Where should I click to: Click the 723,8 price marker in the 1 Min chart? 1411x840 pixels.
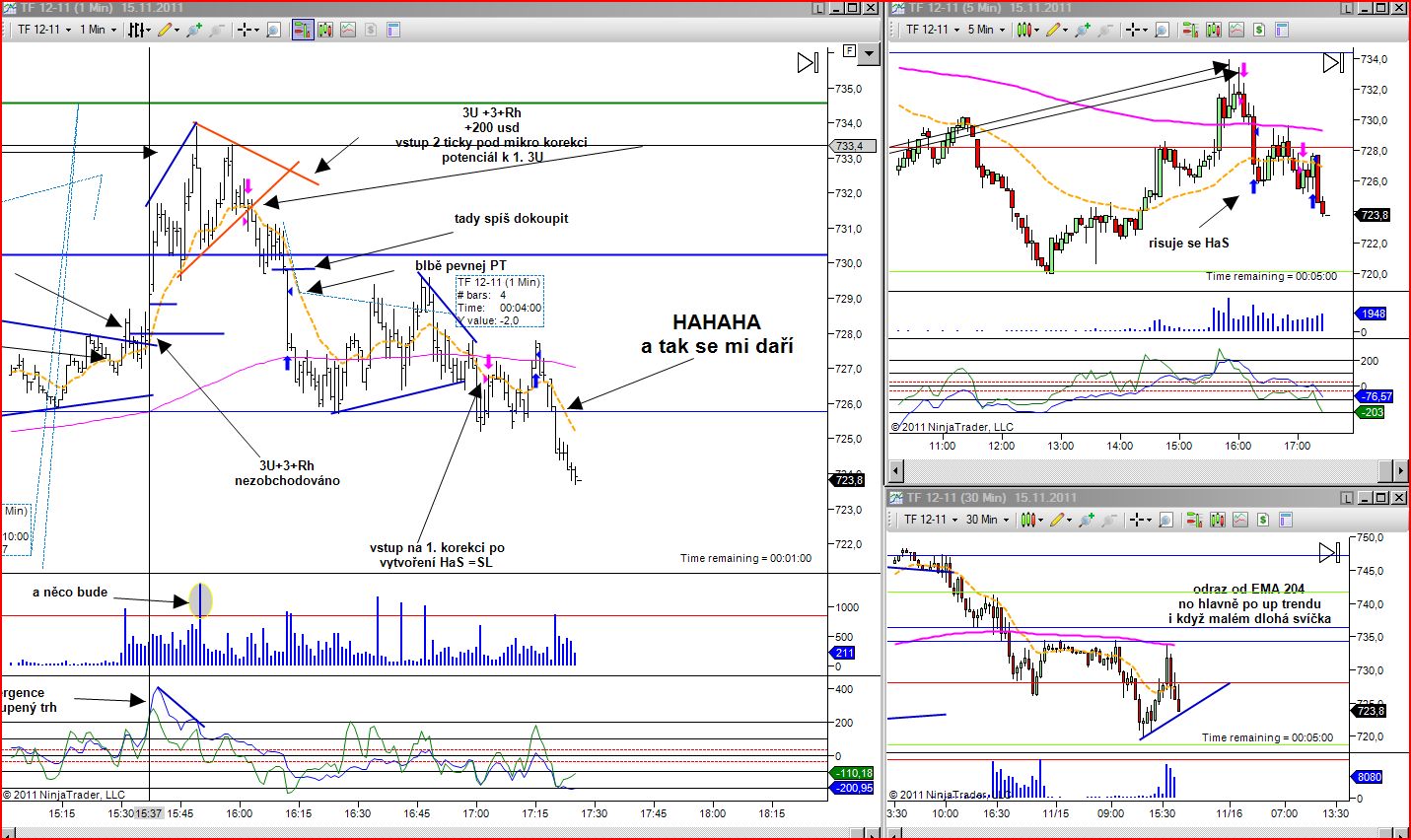click(x=848, y=480)
